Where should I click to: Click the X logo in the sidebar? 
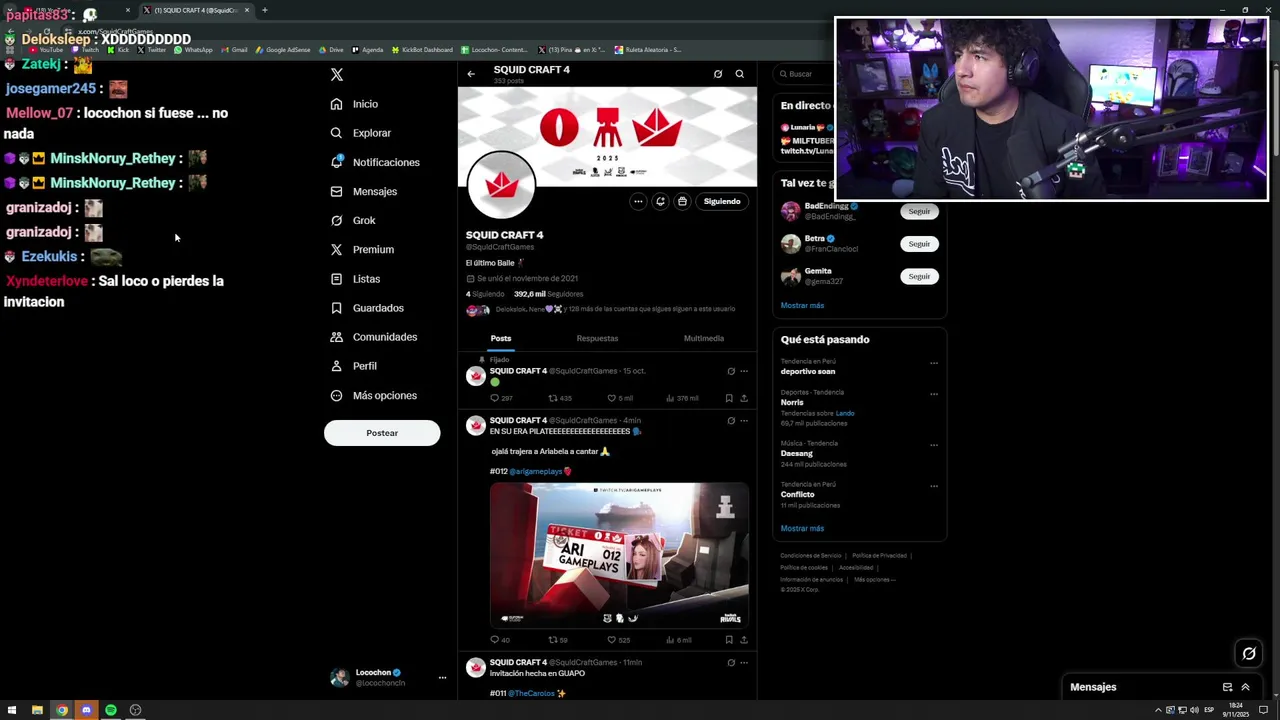(x=337, y=75)
